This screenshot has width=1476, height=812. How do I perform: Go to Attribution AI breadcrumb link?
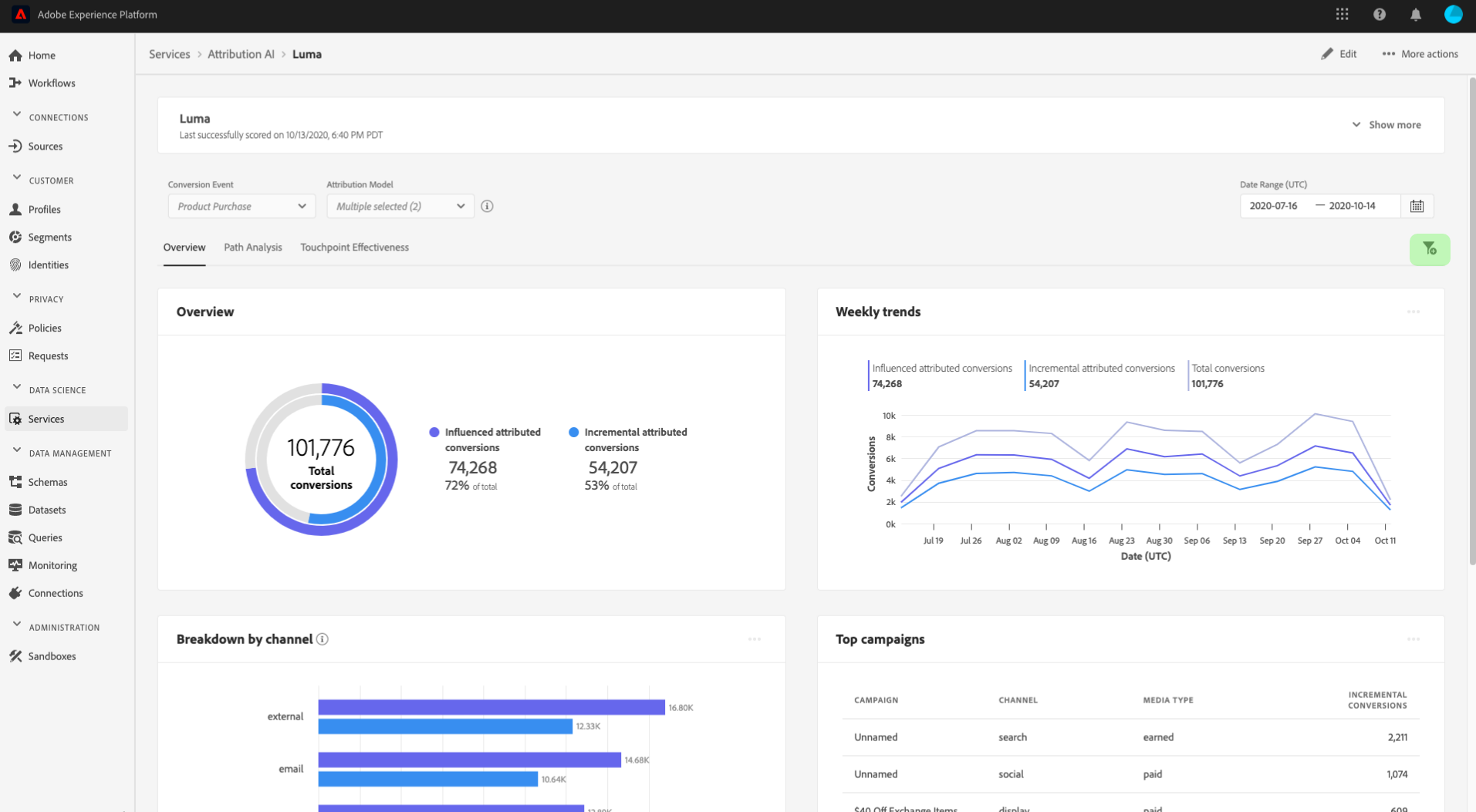point(241,54)
